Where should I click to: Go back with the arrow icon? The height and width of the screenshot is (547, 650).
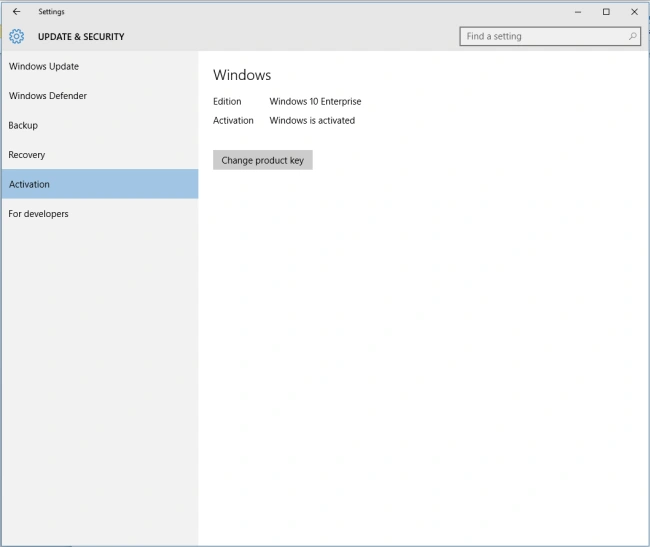(x=16, y=12)
